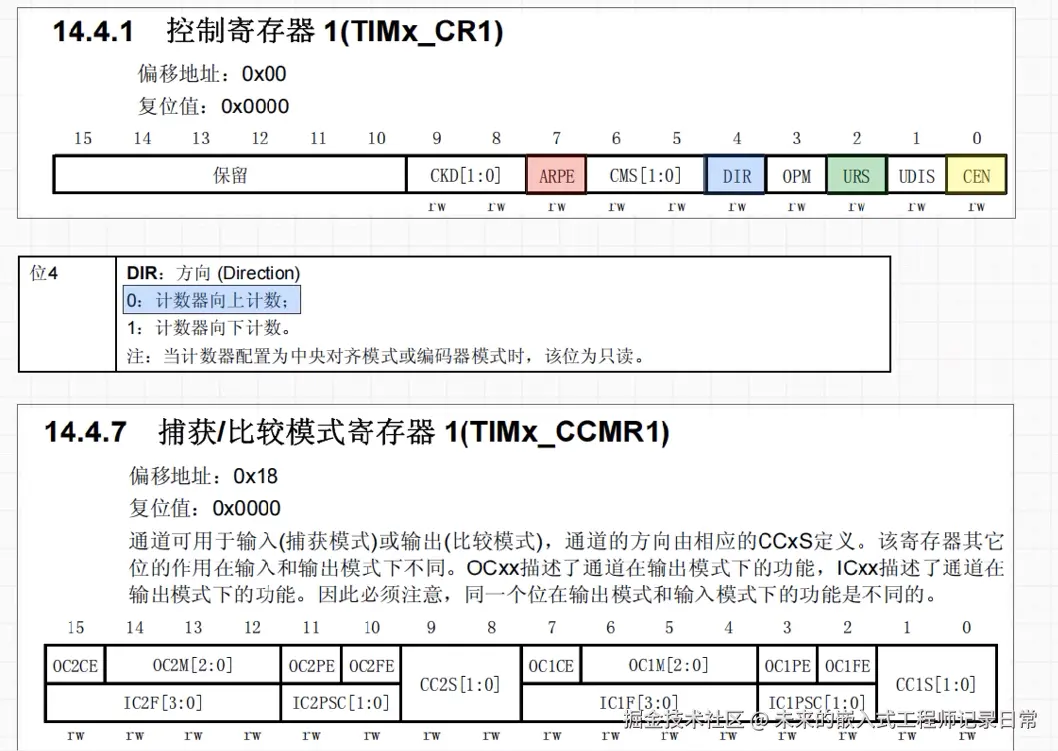Click the DIR bit field
Image resolution: width=1058 pixels, height=751 pixels.
pyautogui.click(x=736, y=175)
